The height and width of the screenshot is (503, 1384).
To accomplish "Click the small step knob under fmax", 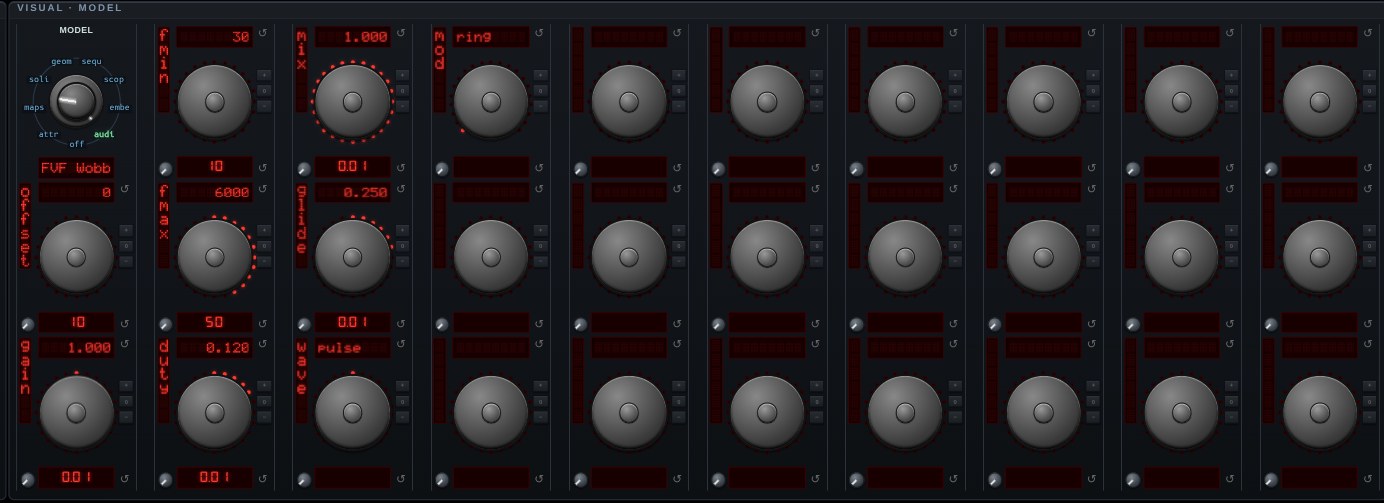I will 165,325.
